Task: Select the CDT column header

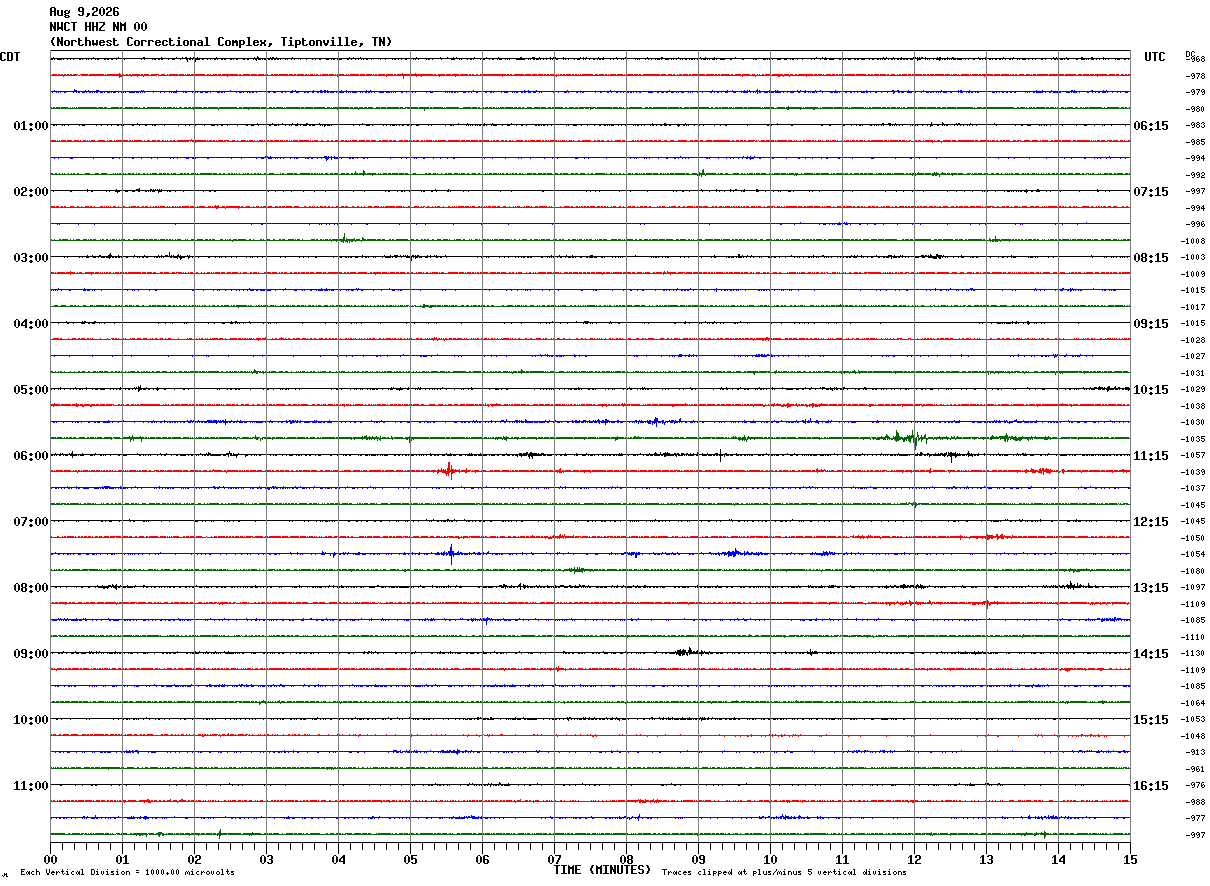Action: click(10, 57)
